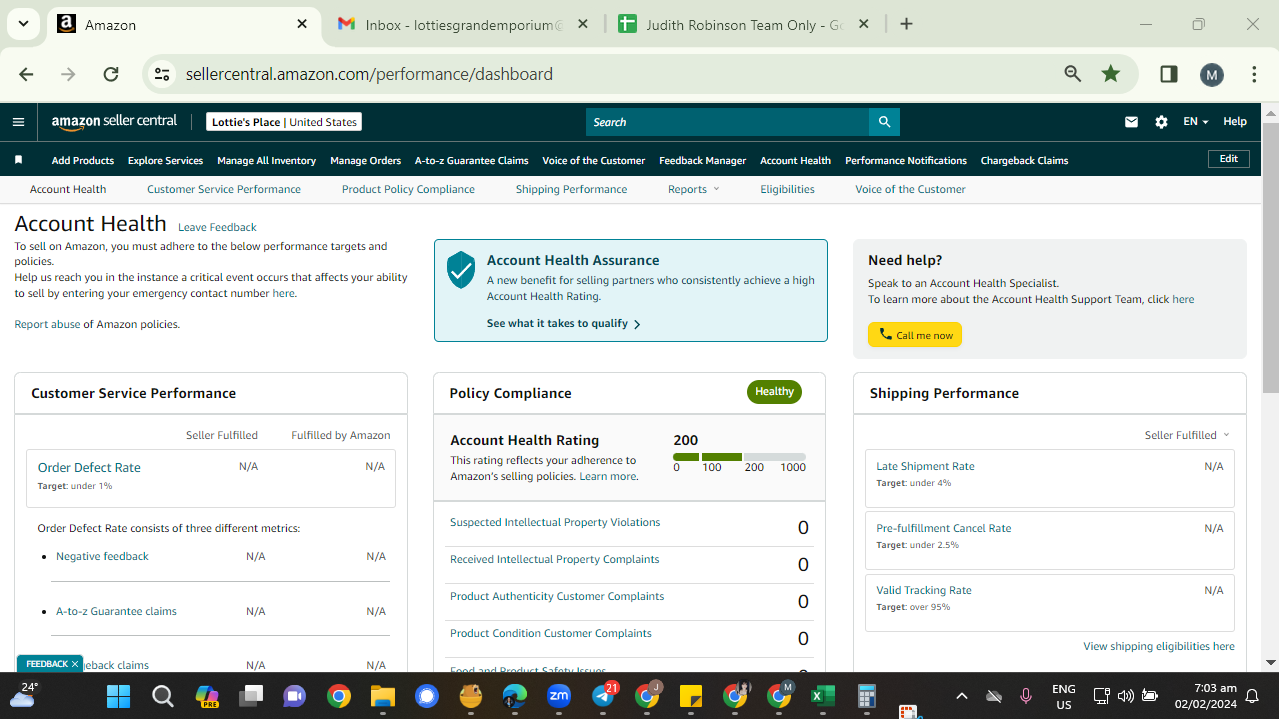Click the Account Health Assurance shield icon
Image resolution: width=1279 pixels, height=719 pixels.
tap(461, 270)
